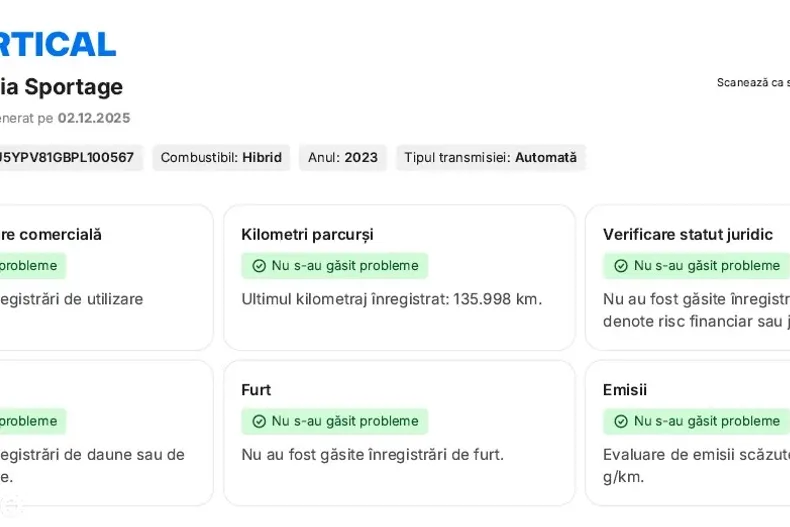This screenshot has height=527, width=790.
Task: Click the checkmark icon under Kilometri parcurși
Action: [259, 266]
